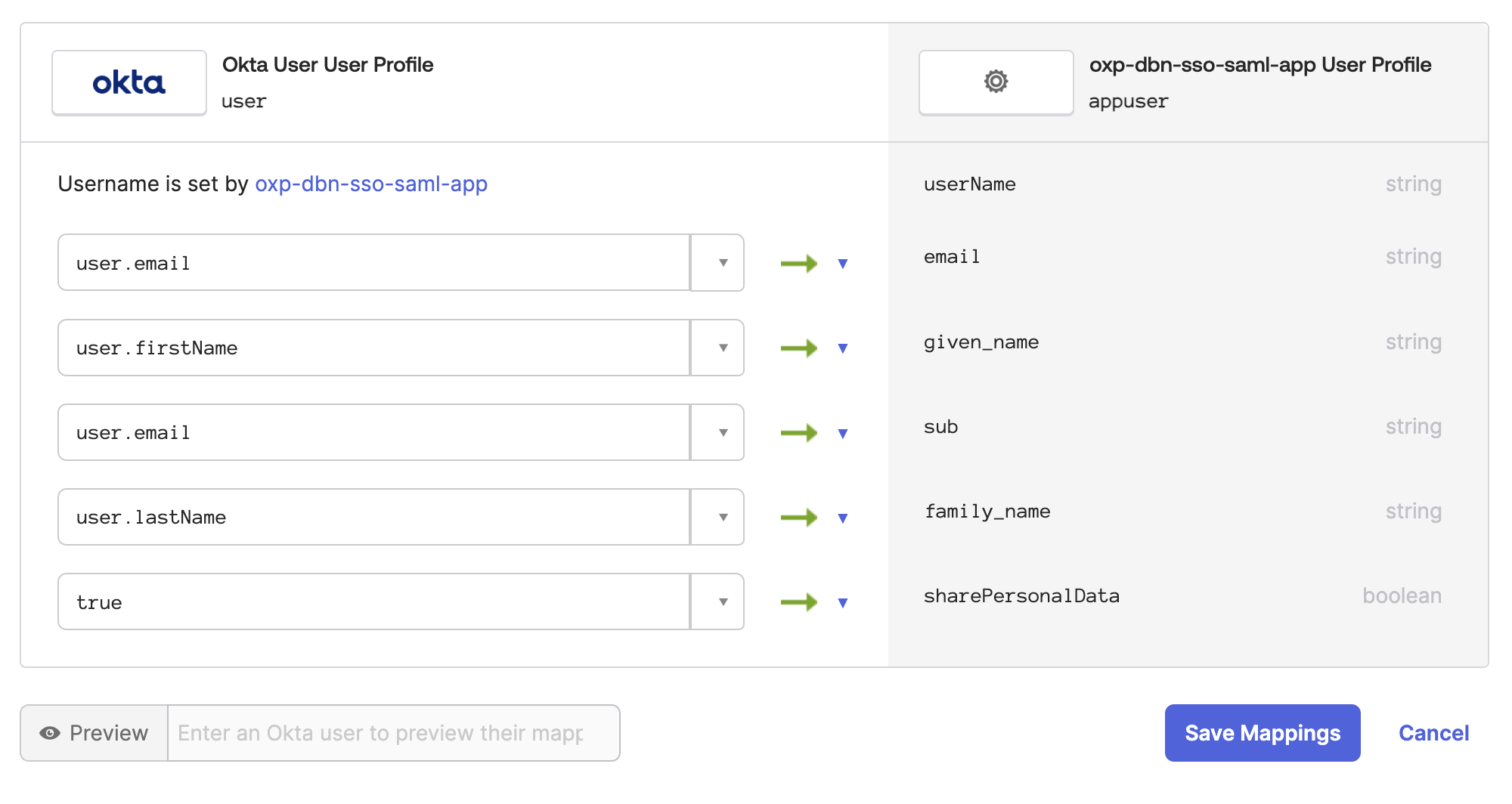Edit the user.email field mapped to sub
Screen dimensions: 1512x804
(x=374, y=432)
